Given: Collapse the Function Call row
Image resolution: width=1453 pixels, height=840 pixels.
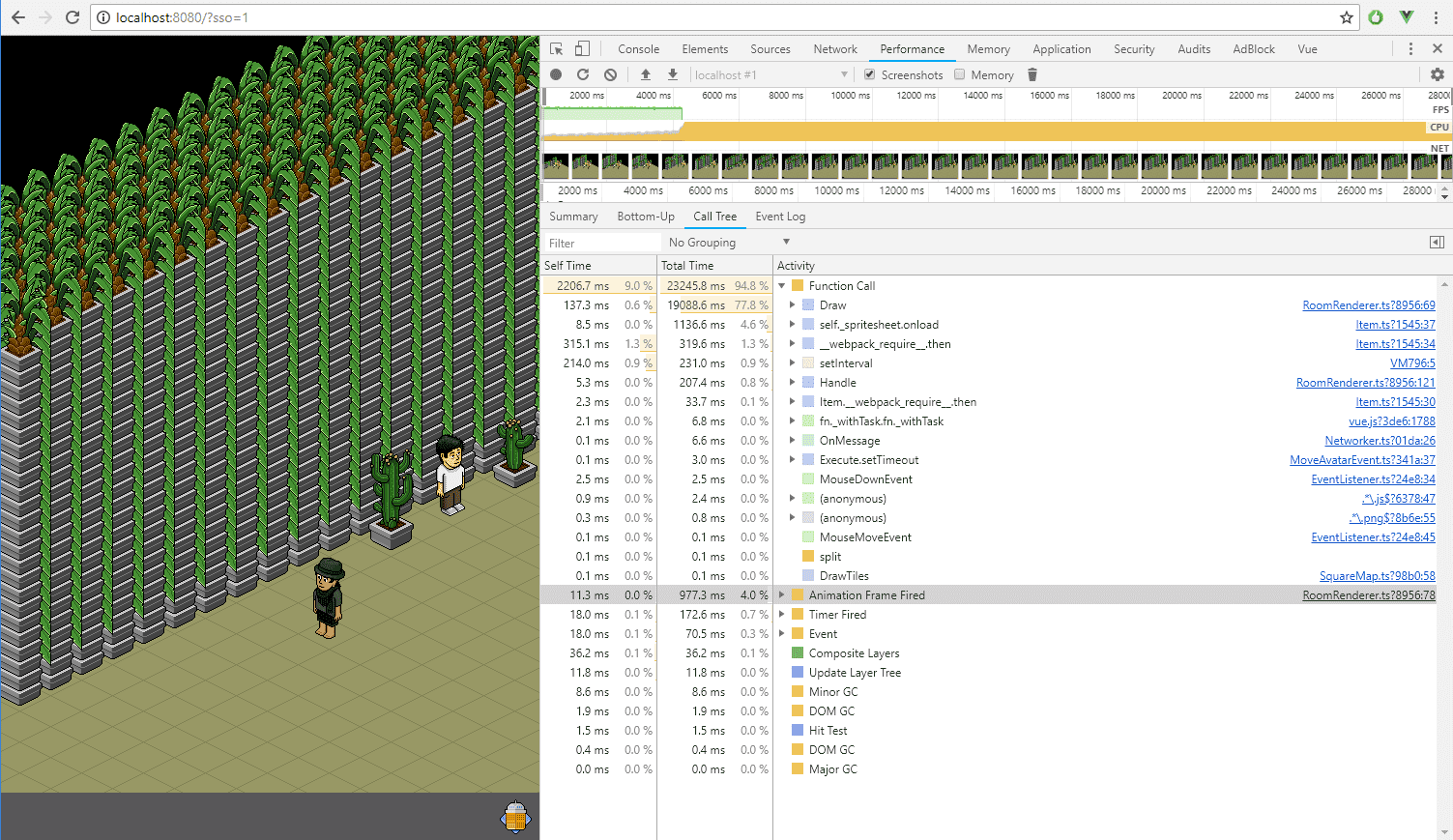Looking at the screenshot, I should click(x=782, y=286).
